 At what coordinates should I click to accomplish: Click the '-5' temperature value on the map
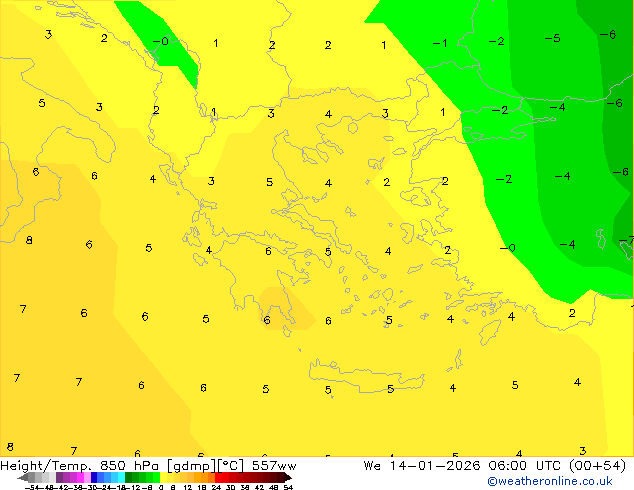tap(552, 38)
